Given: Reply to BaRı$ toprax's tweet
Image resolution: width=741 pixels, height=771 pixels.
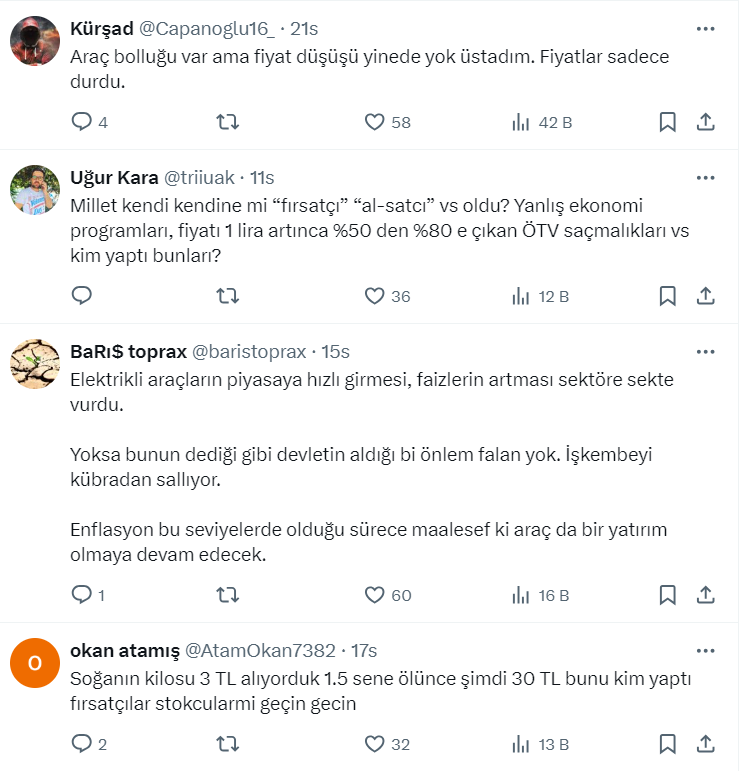Looking at the screenshot, I should [83, 595].
